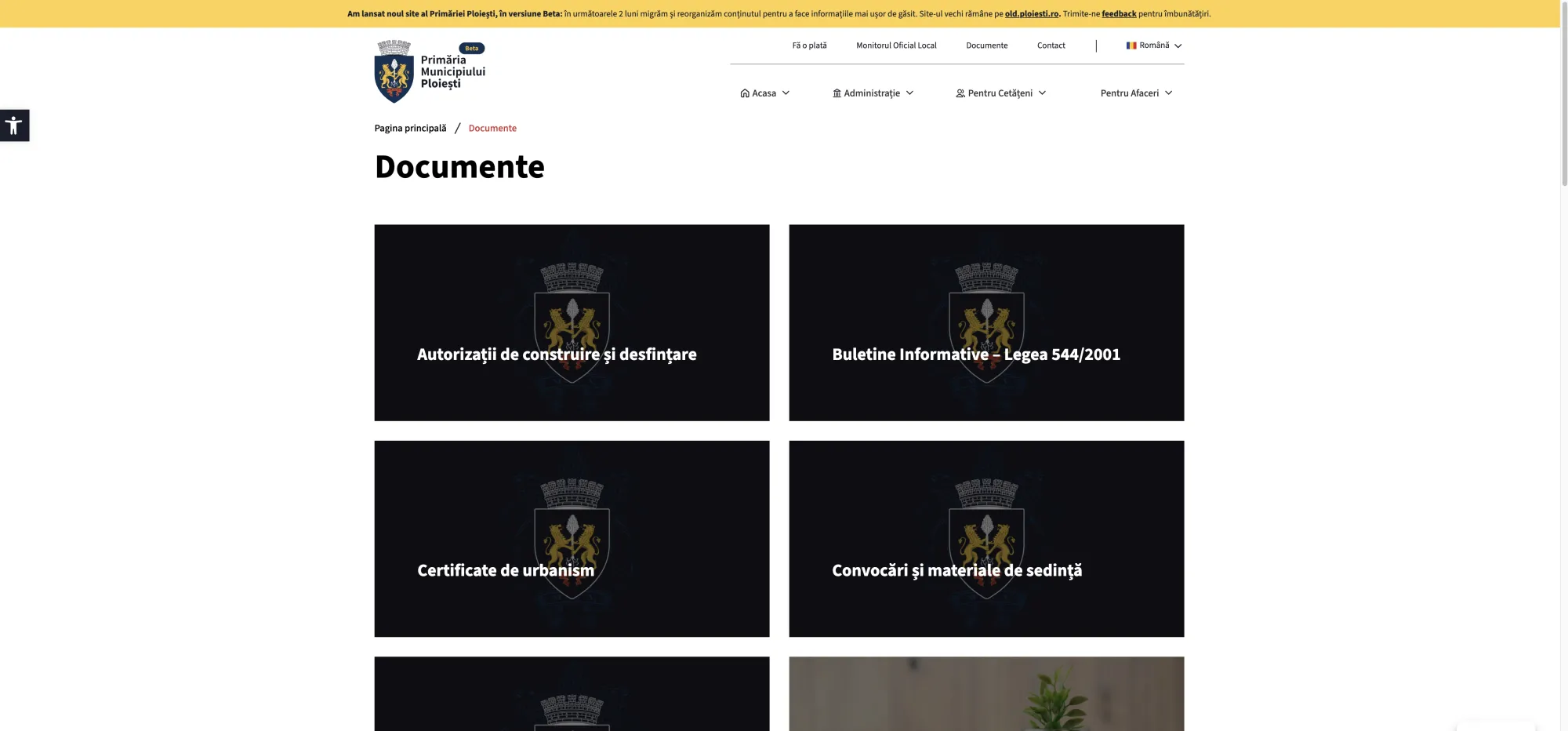Click the house icon beside Acasa
Viewport: 1568px width, 731px height.
pos(744,93)
